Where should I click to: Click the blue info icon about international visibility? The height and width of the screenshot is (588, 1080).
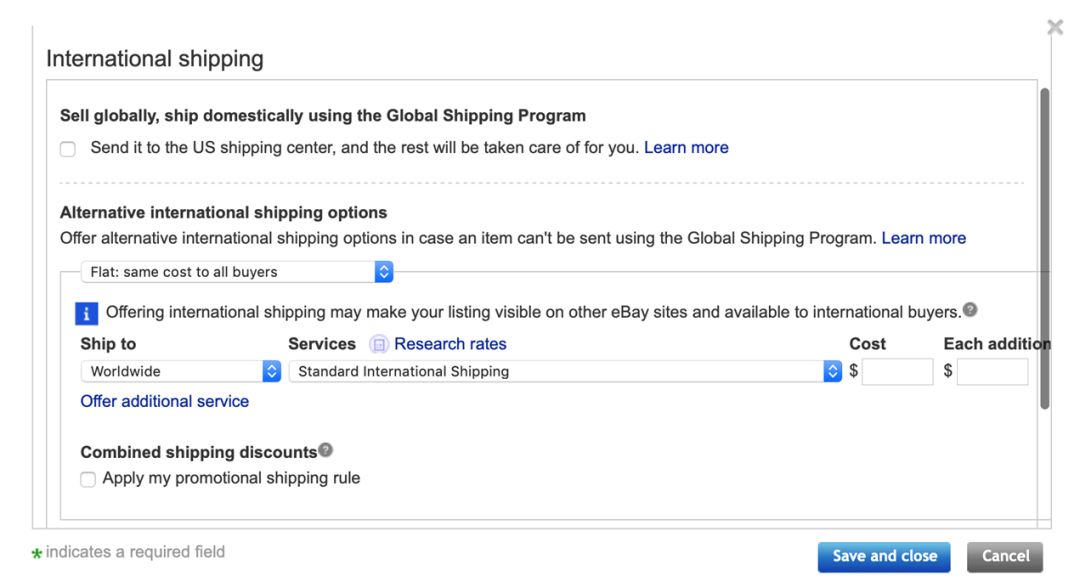[89, 312]
